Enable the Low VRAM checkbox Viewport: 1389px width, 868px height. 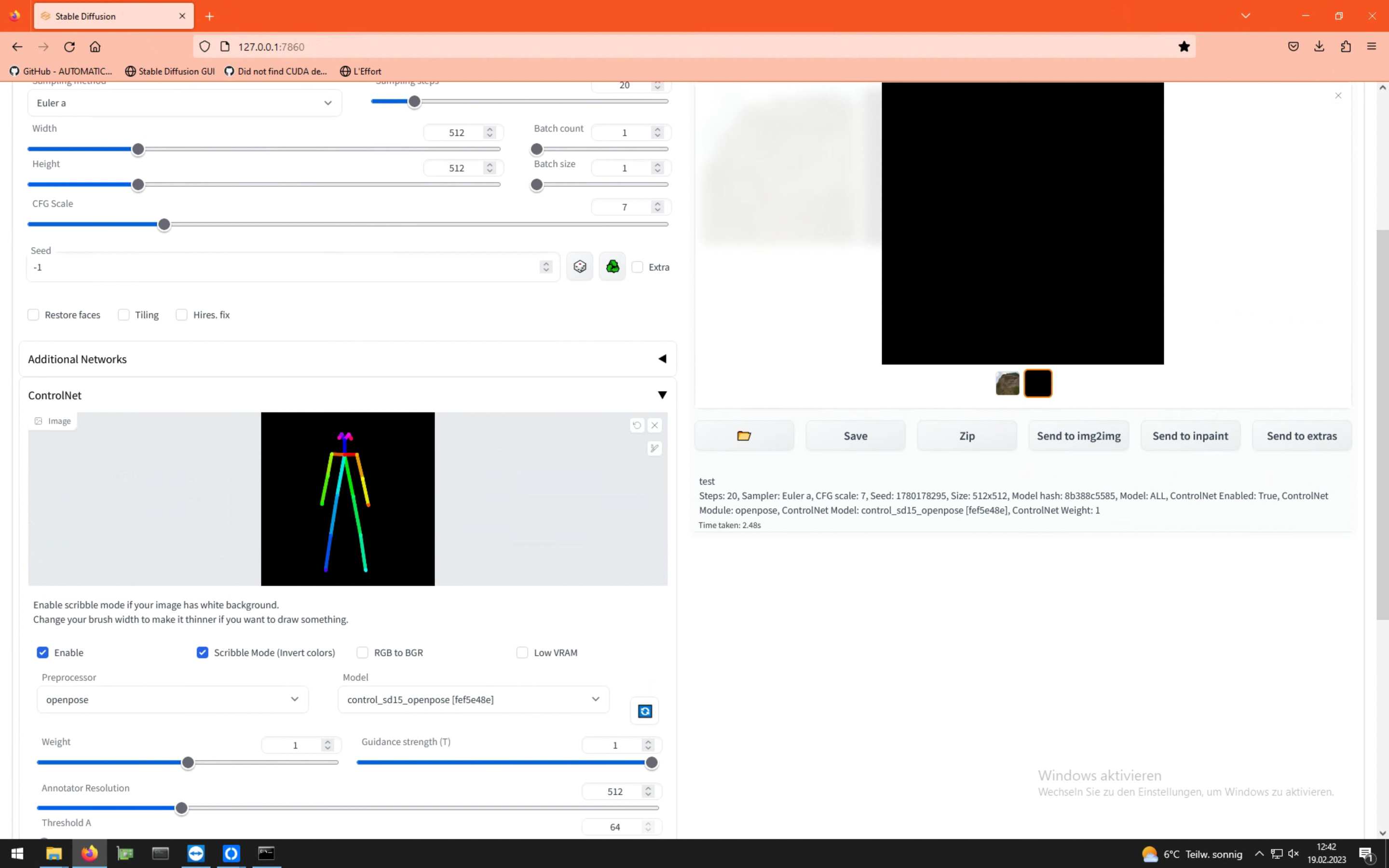522,653
